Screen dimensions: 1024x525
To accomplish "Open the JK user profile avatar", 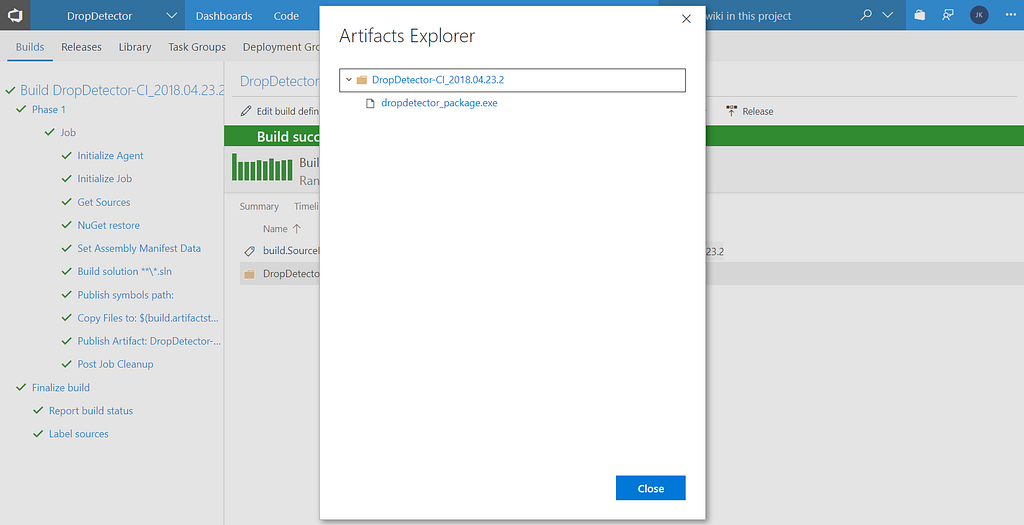I will pyautogui.click(x=979, y=15).
